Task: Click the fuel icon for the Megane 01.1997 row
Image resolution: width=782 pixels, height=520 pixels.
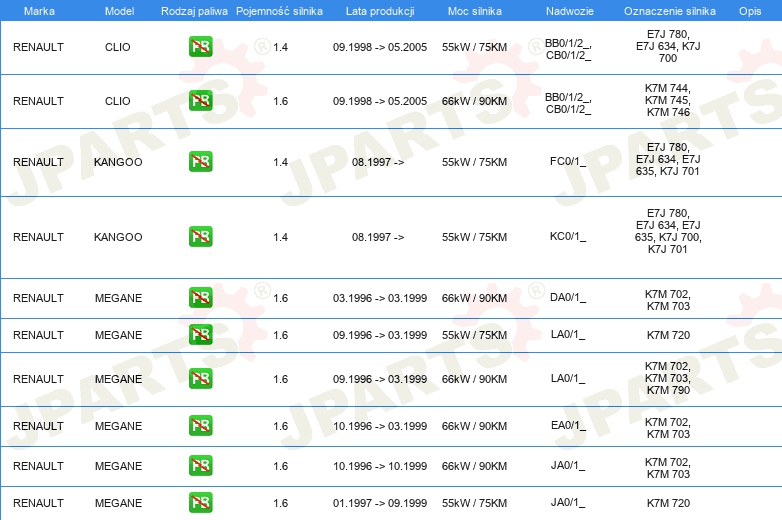Action: [x=200, y=503]
